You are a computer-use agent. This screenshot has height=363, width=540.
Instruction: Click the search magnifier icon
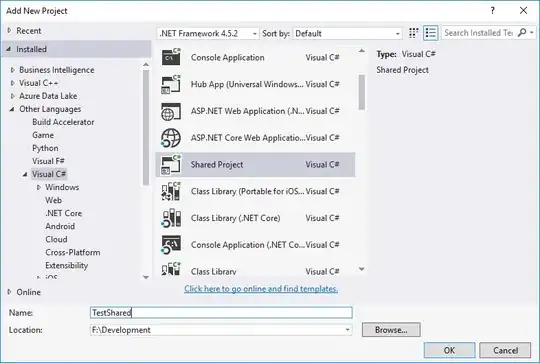[x=522, y=33]
